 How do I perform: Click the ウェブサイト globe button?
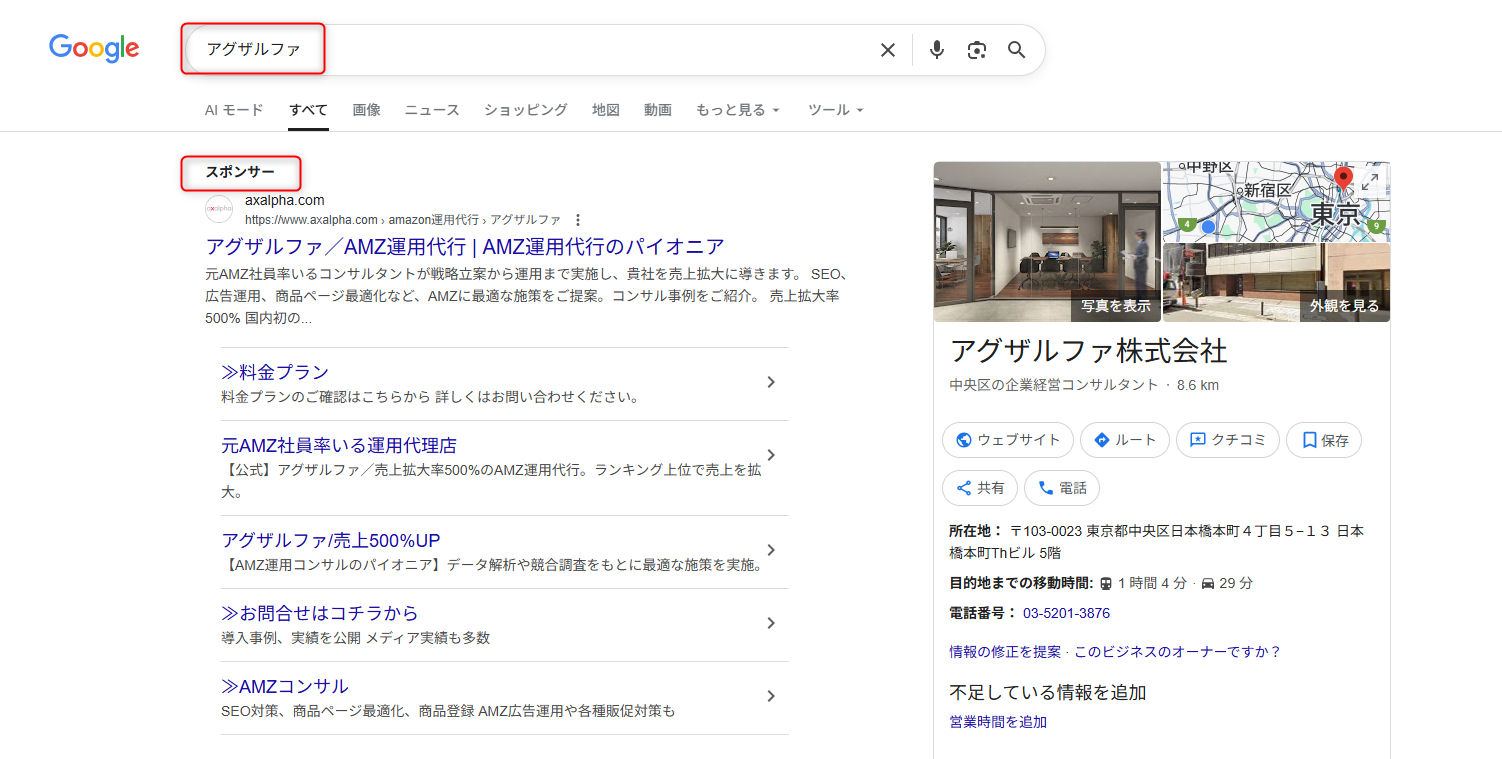click(1008, 440)
